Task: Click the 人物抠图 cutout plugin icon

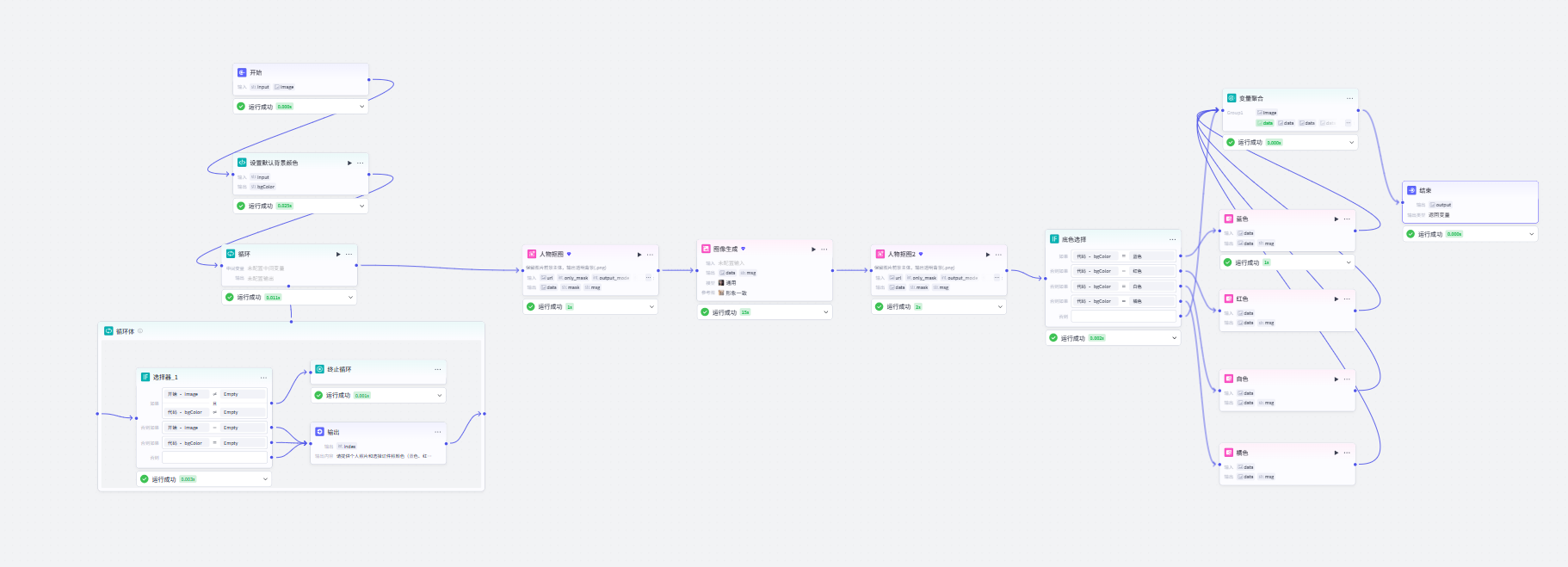Action: [x=532, y=254]
